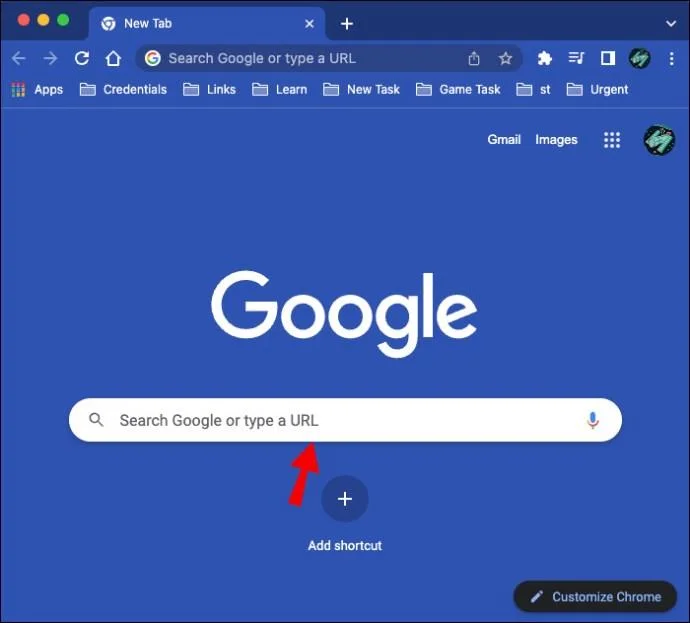Open Apps shortcut in bookmarks bar
The image size is (690, 623).
coord(37,90)
